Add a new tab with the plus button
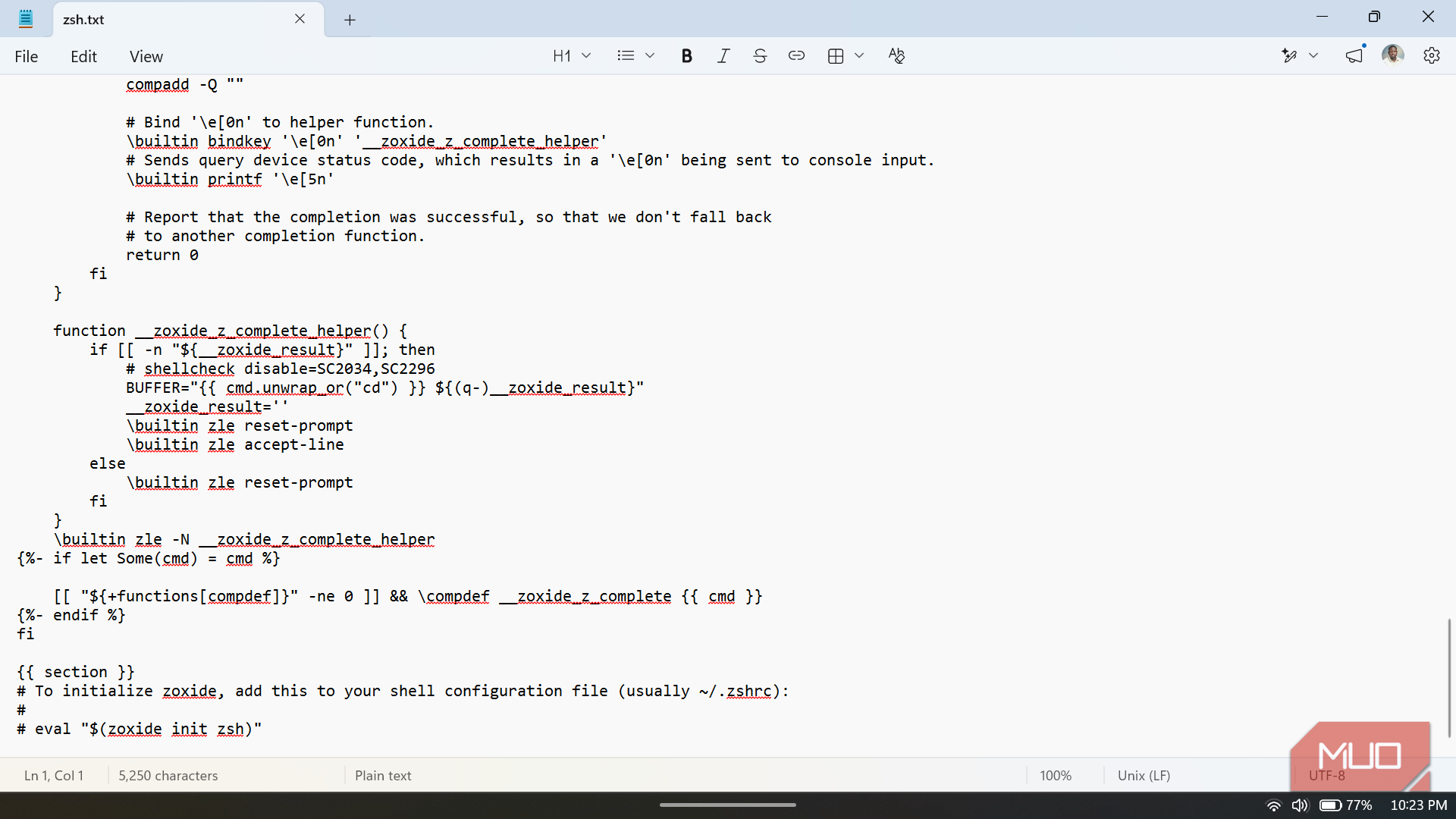Screen dimensions: 1456x819 [x=350, y=20]
